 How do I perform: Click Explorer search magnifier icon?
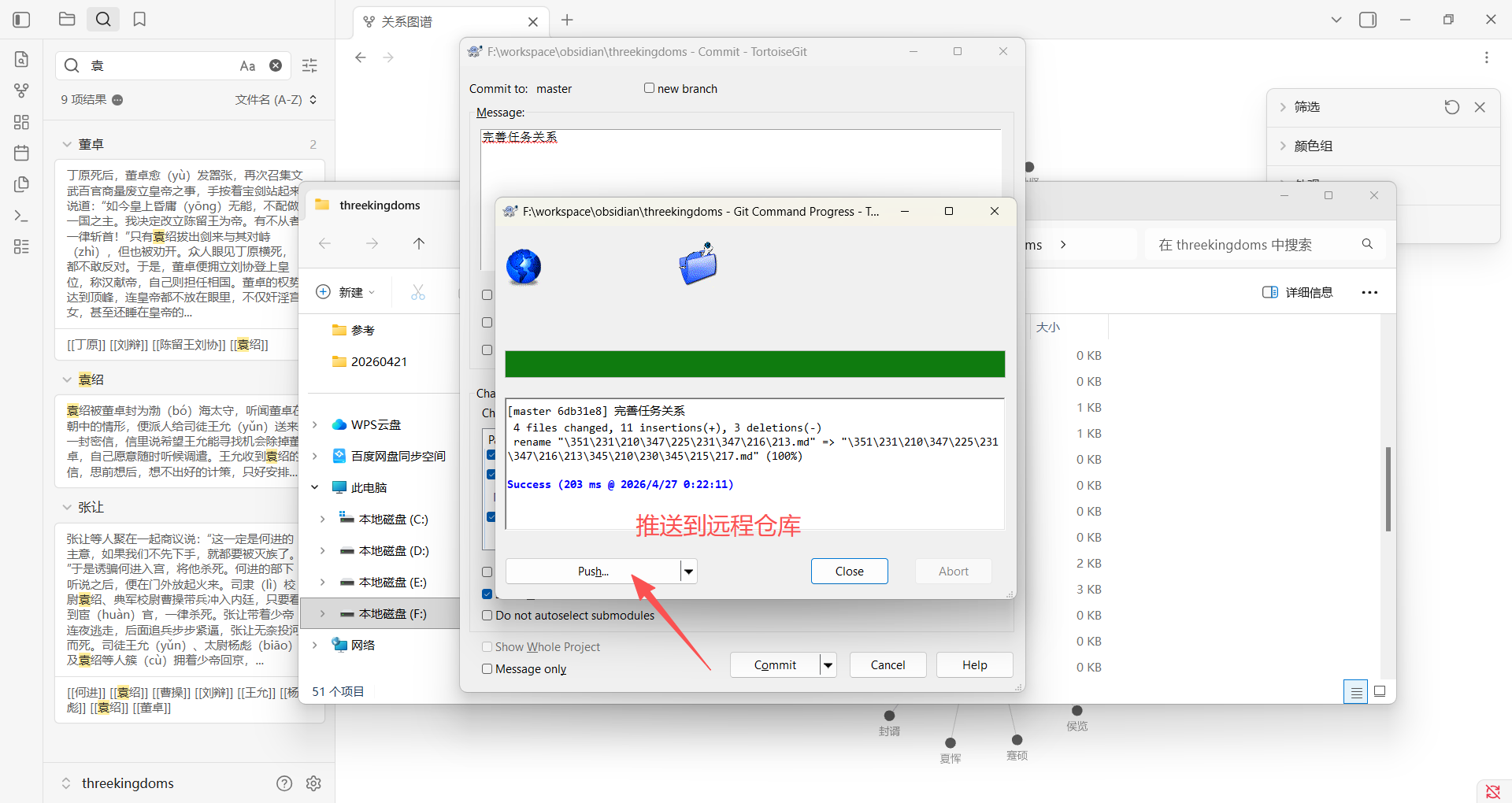click(x=1368, y=244)
